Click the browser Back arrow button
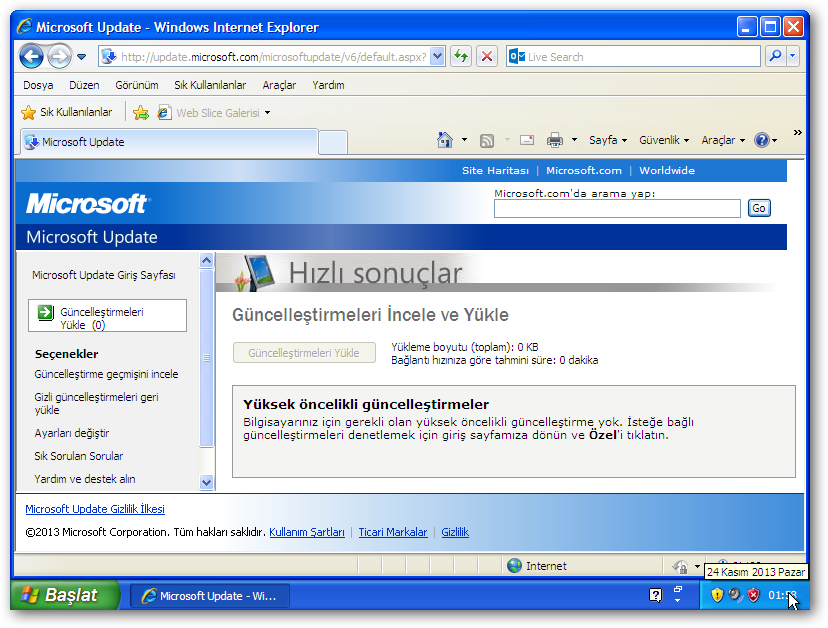 32,57
